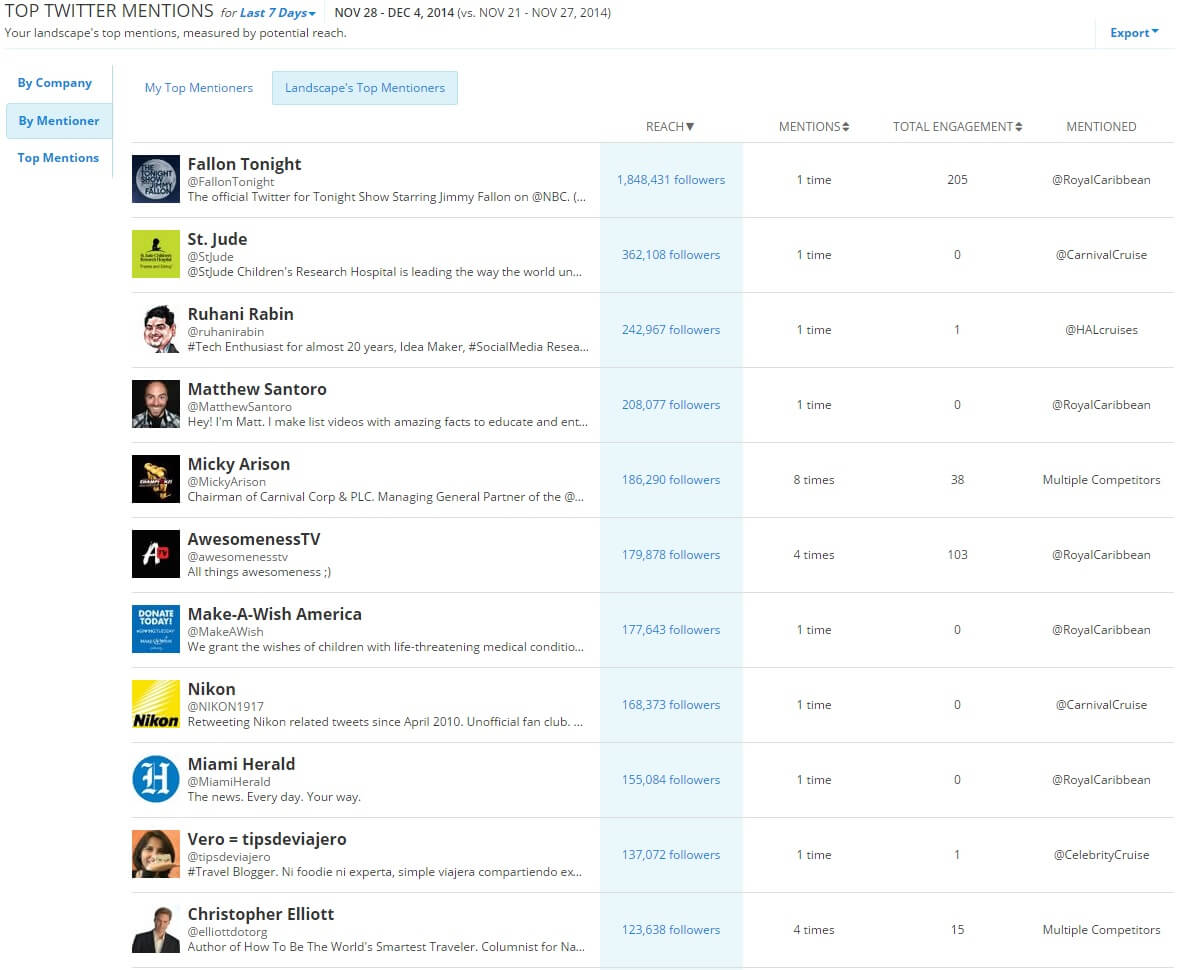Open the Vero = tipsdeviajero name link
Viewport: 1186px width, 970px height.
click(267, 838)
